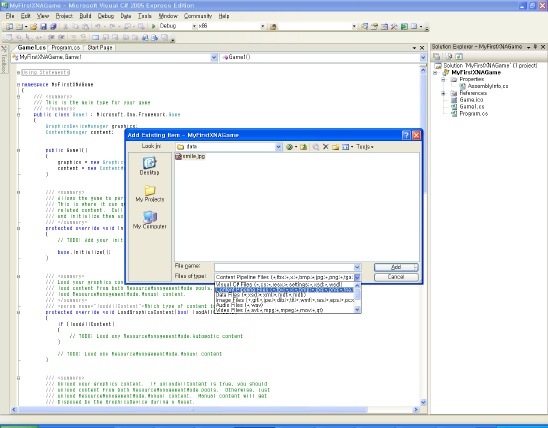Image resolution: width=548 pixels, height=428 pixels.
Task: Click the green Start Debugging arrow
Action: click(153, 26)
